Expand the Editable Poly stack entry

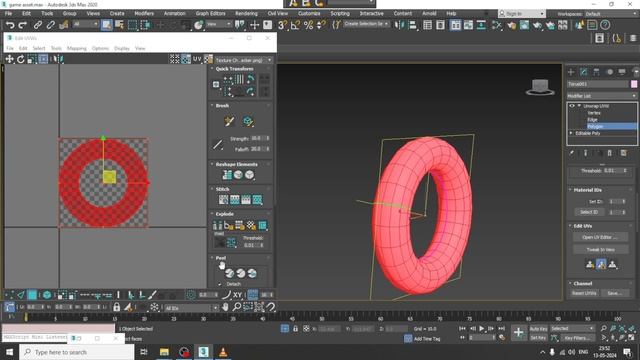tap(571, 133)
